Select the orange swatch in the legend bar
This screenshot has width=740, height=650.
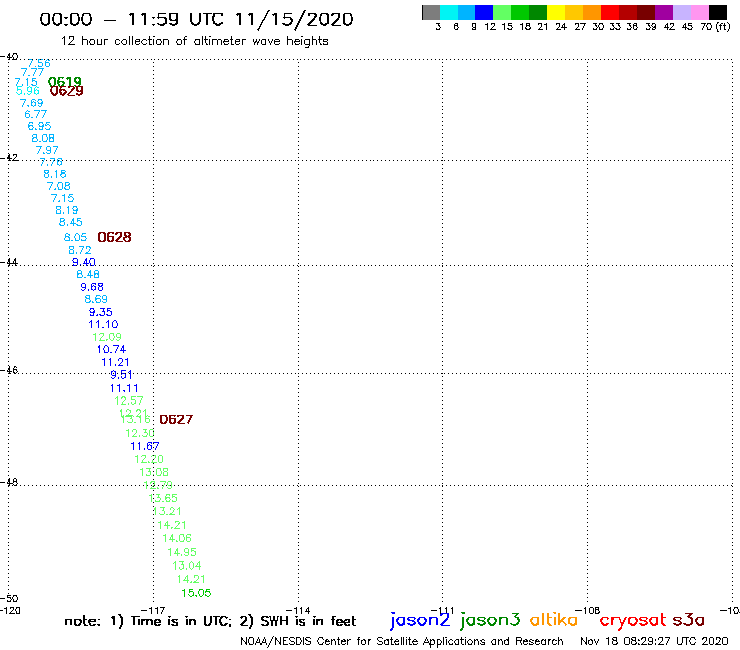pos(592,12)
